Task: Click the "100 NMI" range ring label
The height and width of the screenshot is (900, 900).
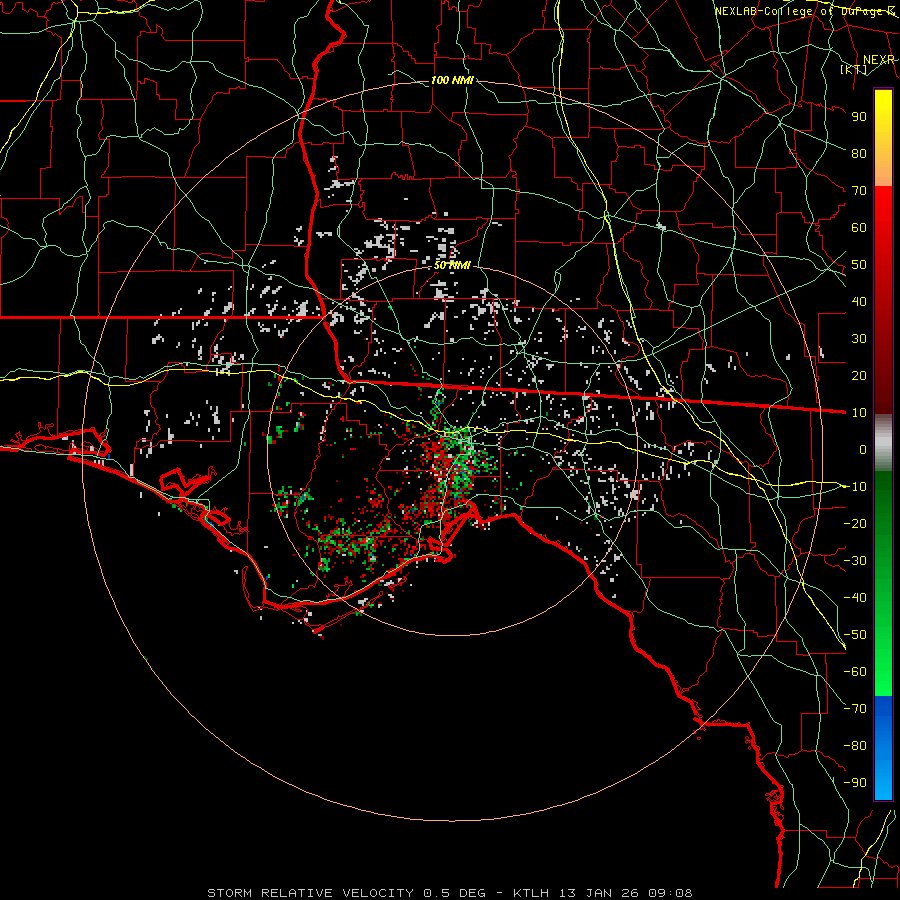Action: [452, 80]
